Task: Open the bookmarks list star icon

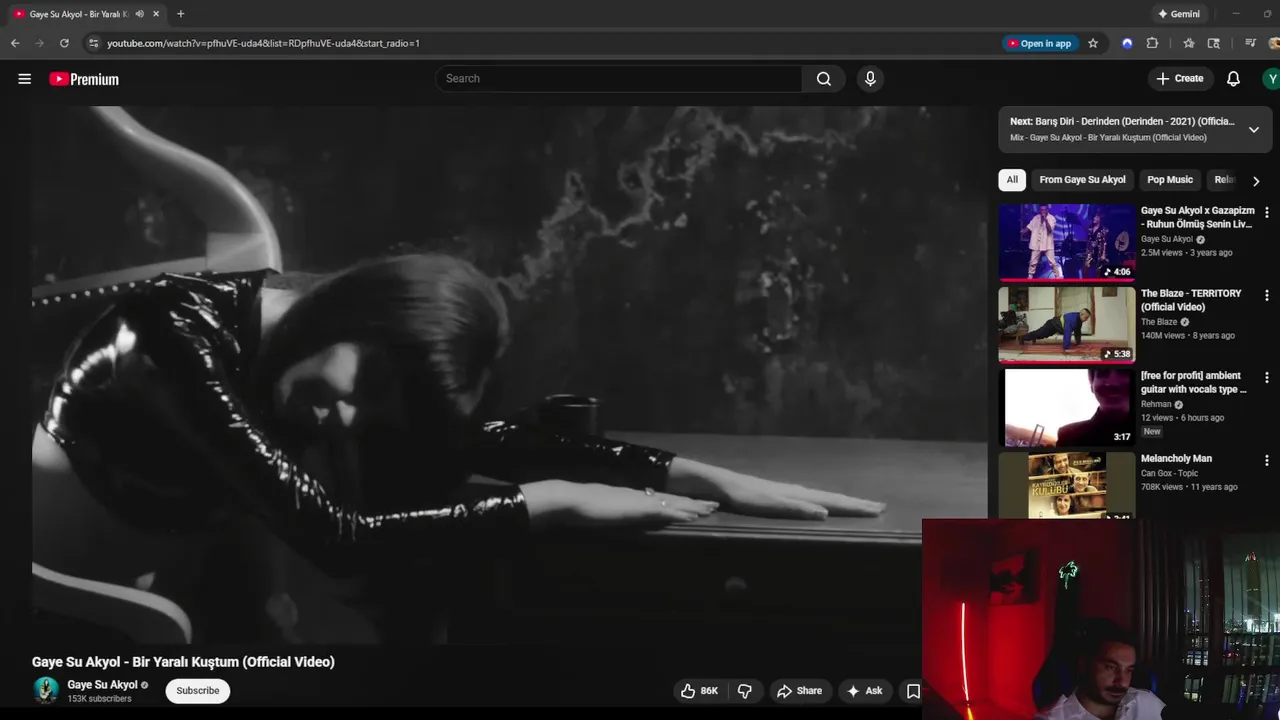Action: tap(1188, 43)
